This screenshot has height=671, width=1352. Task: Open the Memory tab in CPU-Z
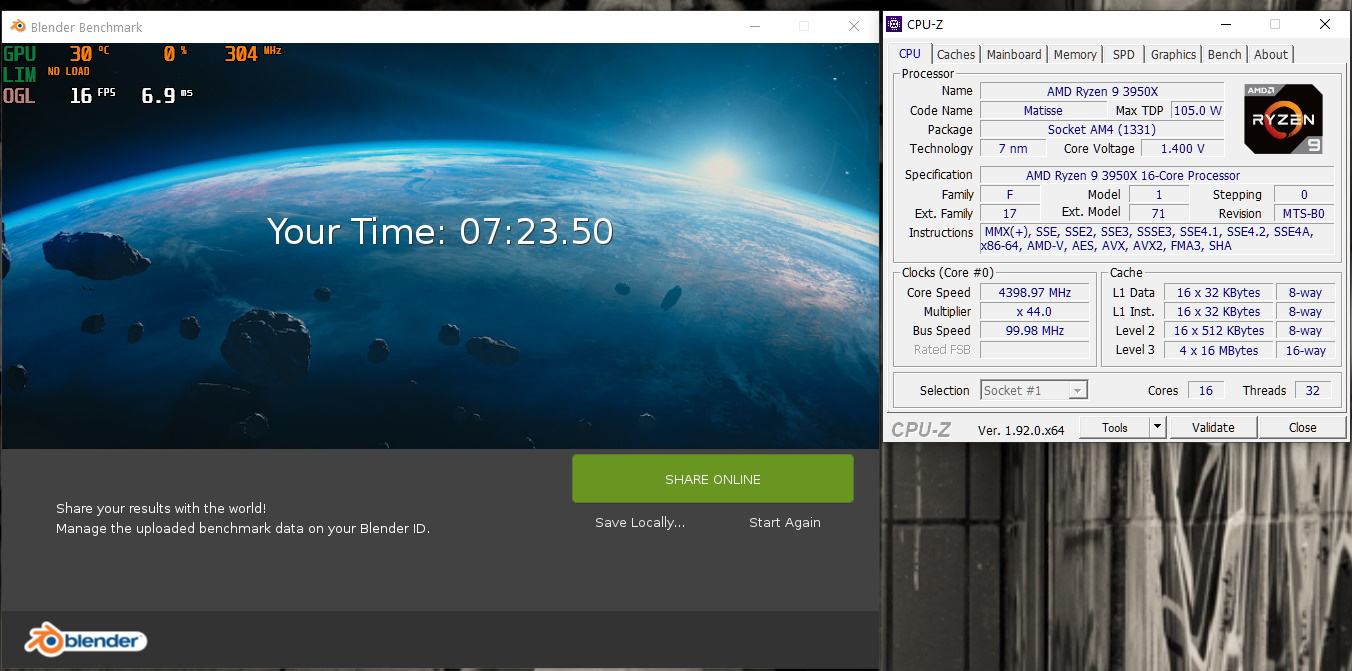1075,55
